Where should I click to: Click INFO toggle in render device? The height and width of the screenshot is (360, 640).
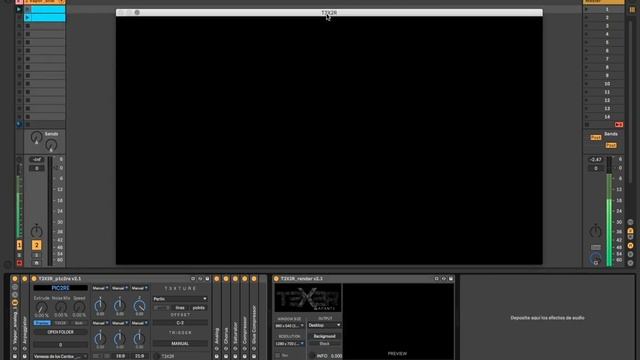click(312, 356)
